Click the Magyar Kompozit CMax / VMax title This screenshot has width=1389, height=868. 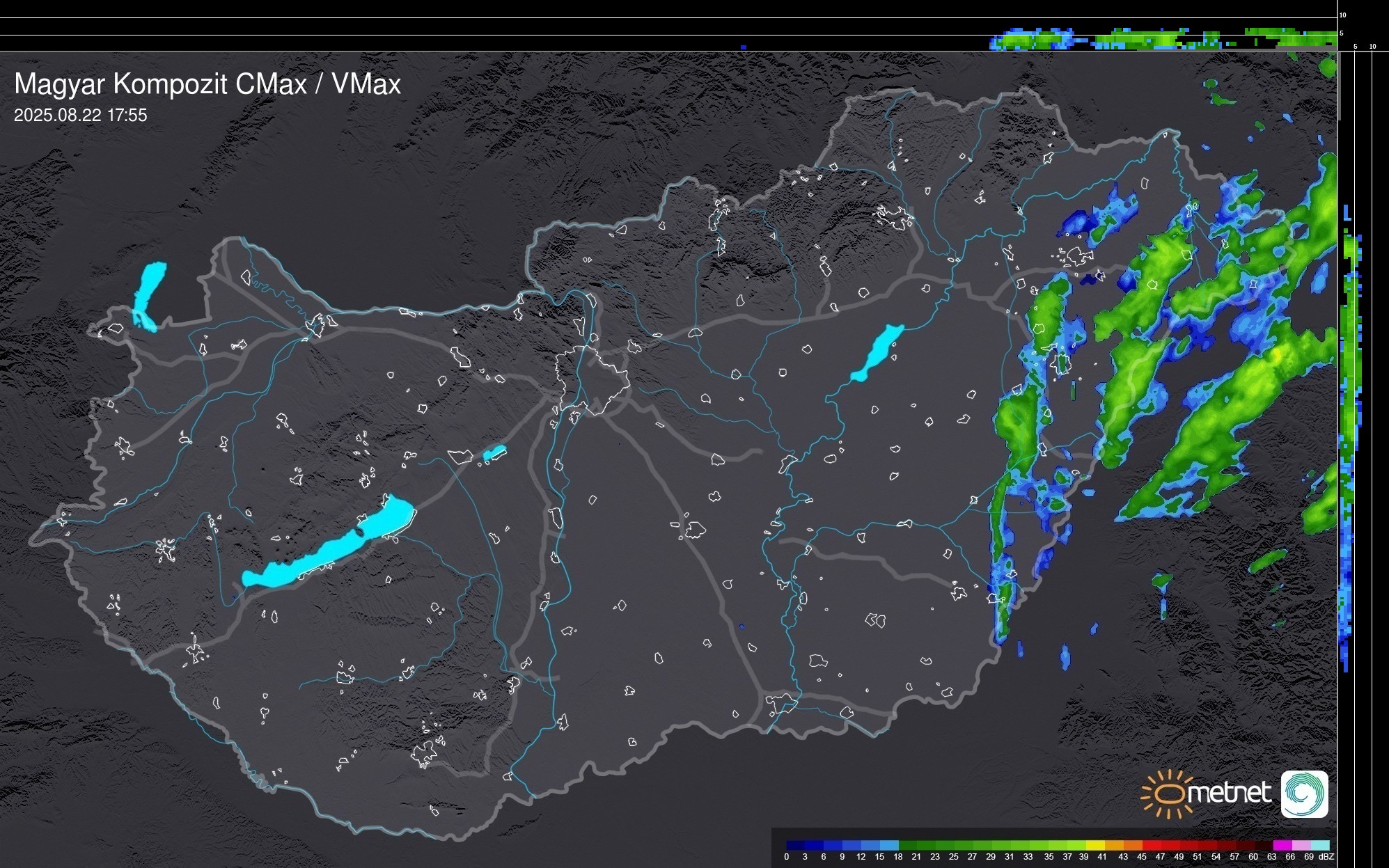207,84
